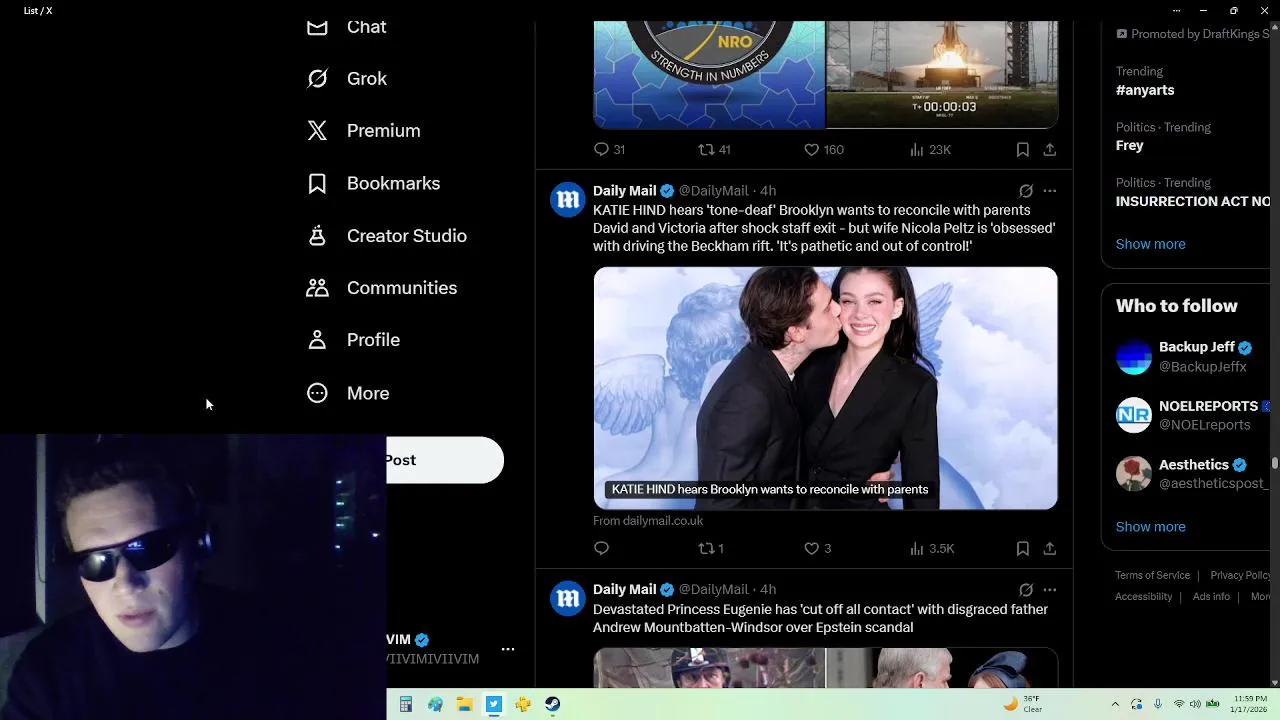Bookmark the Brooklyn Beckham post
The image size is (1280, 720).
pos(1022,548)
